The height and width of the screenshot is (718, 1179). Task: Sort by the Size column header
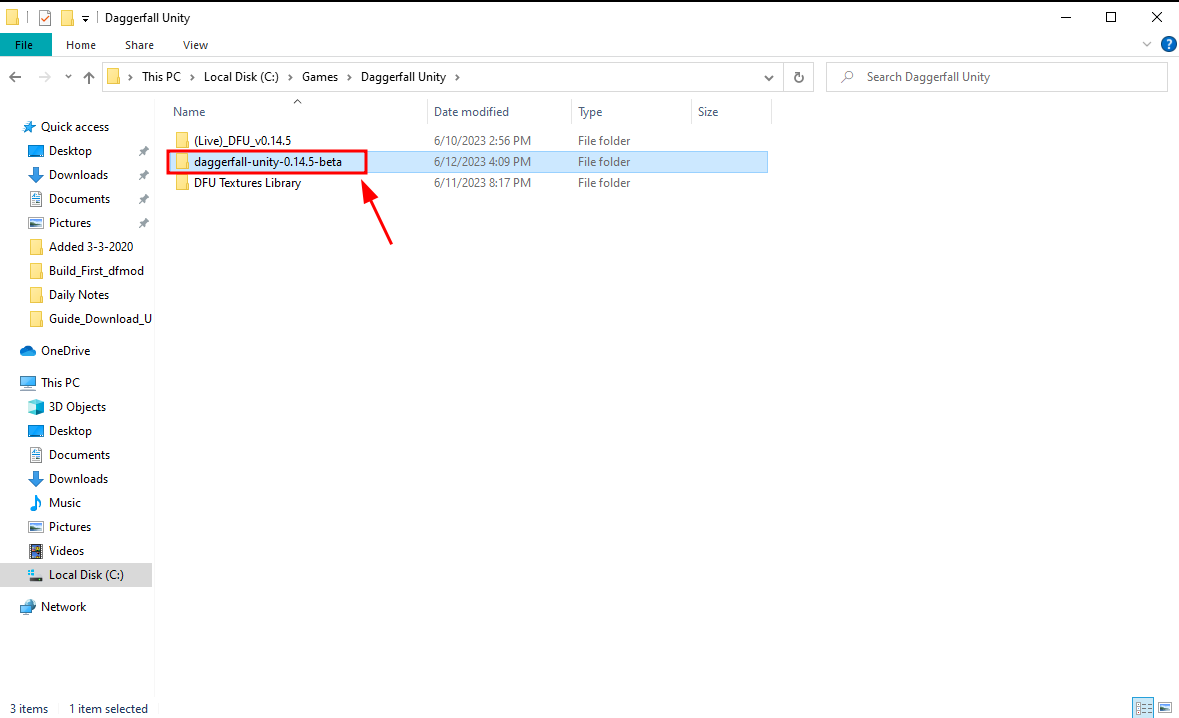point(708,112)
